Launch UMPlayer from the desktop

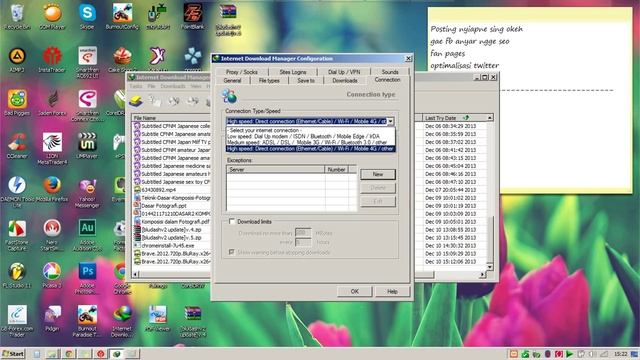[87, 146]
